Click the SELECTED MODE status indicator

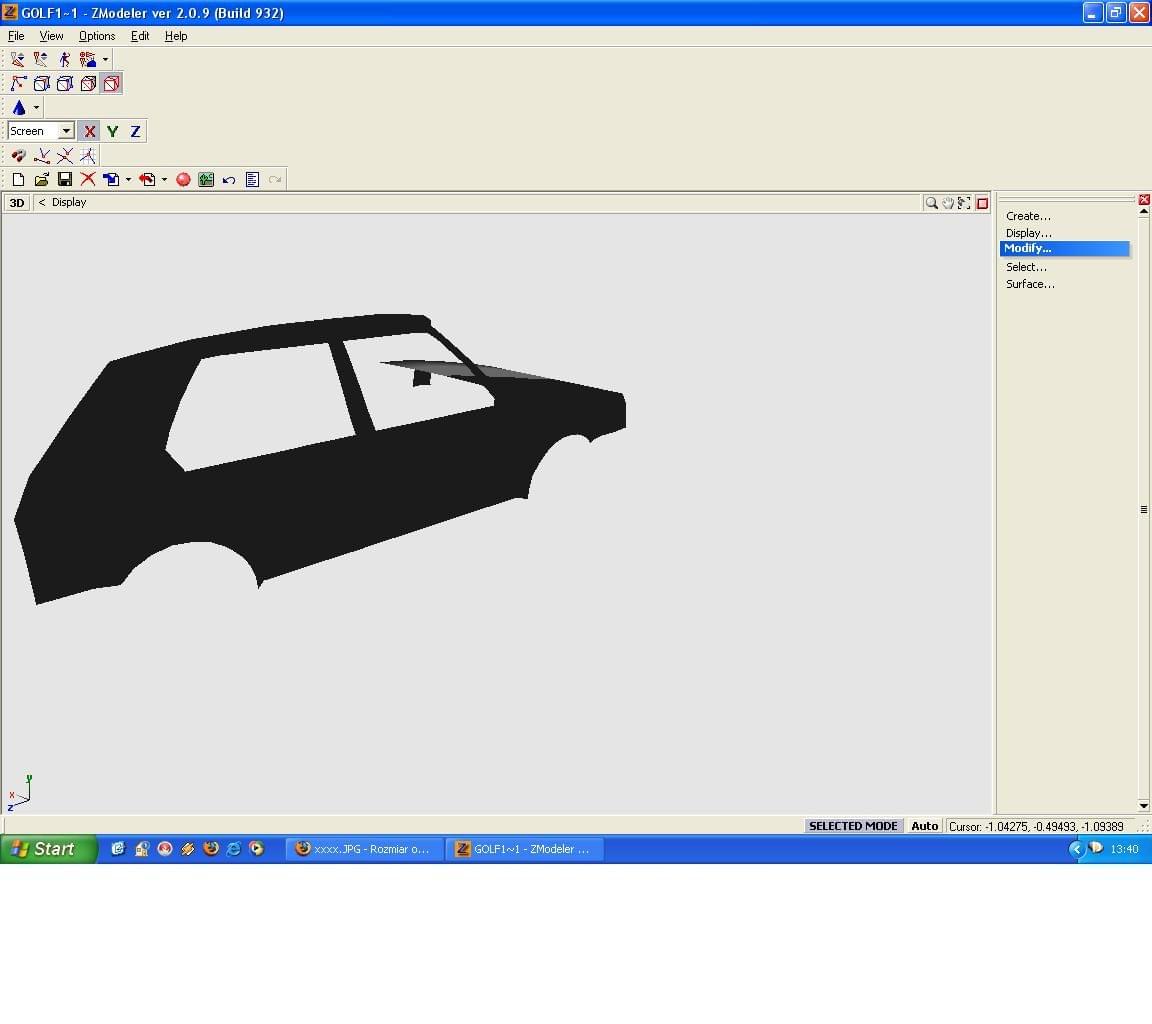(x=852, y=826)
